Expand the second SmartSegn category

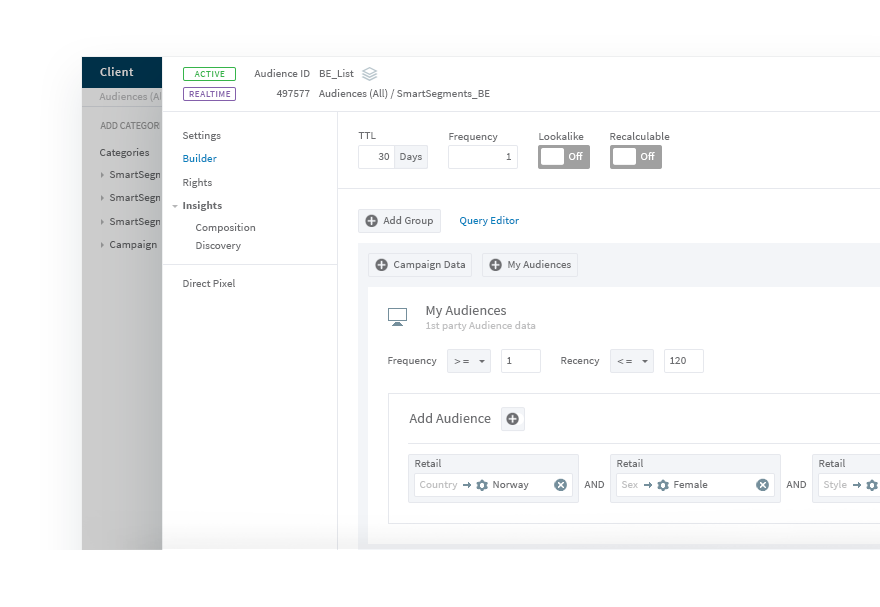coord(102,198)
